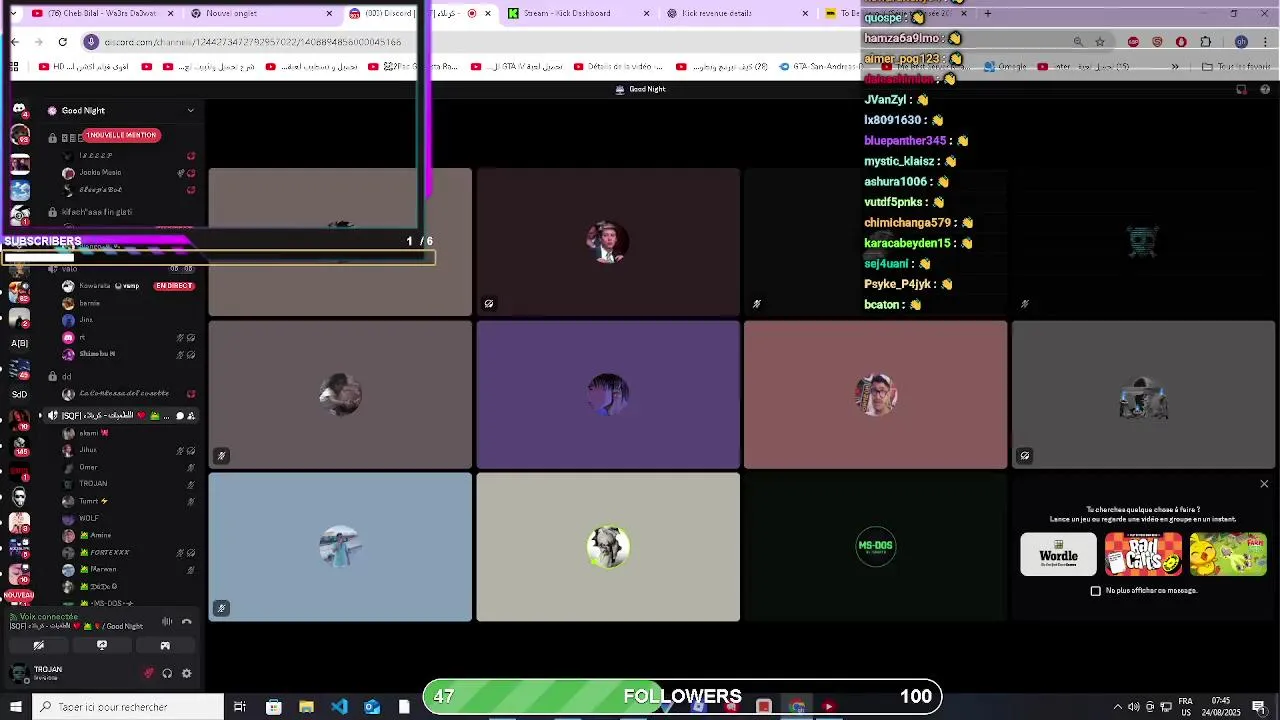Click participant tile with glasses avatar
The width and height of the screenshot is (1280, 720).
click(875, 395)
